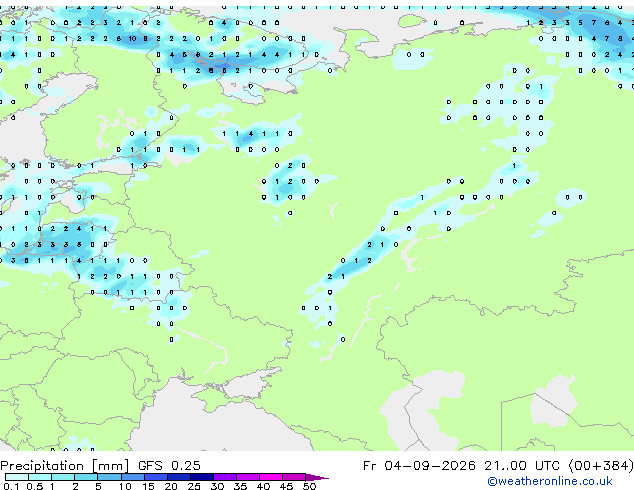This screenshot has height=490, width=634.
Task: Pick the 0.1–0.5 mm legend color box
Action: 17,477
